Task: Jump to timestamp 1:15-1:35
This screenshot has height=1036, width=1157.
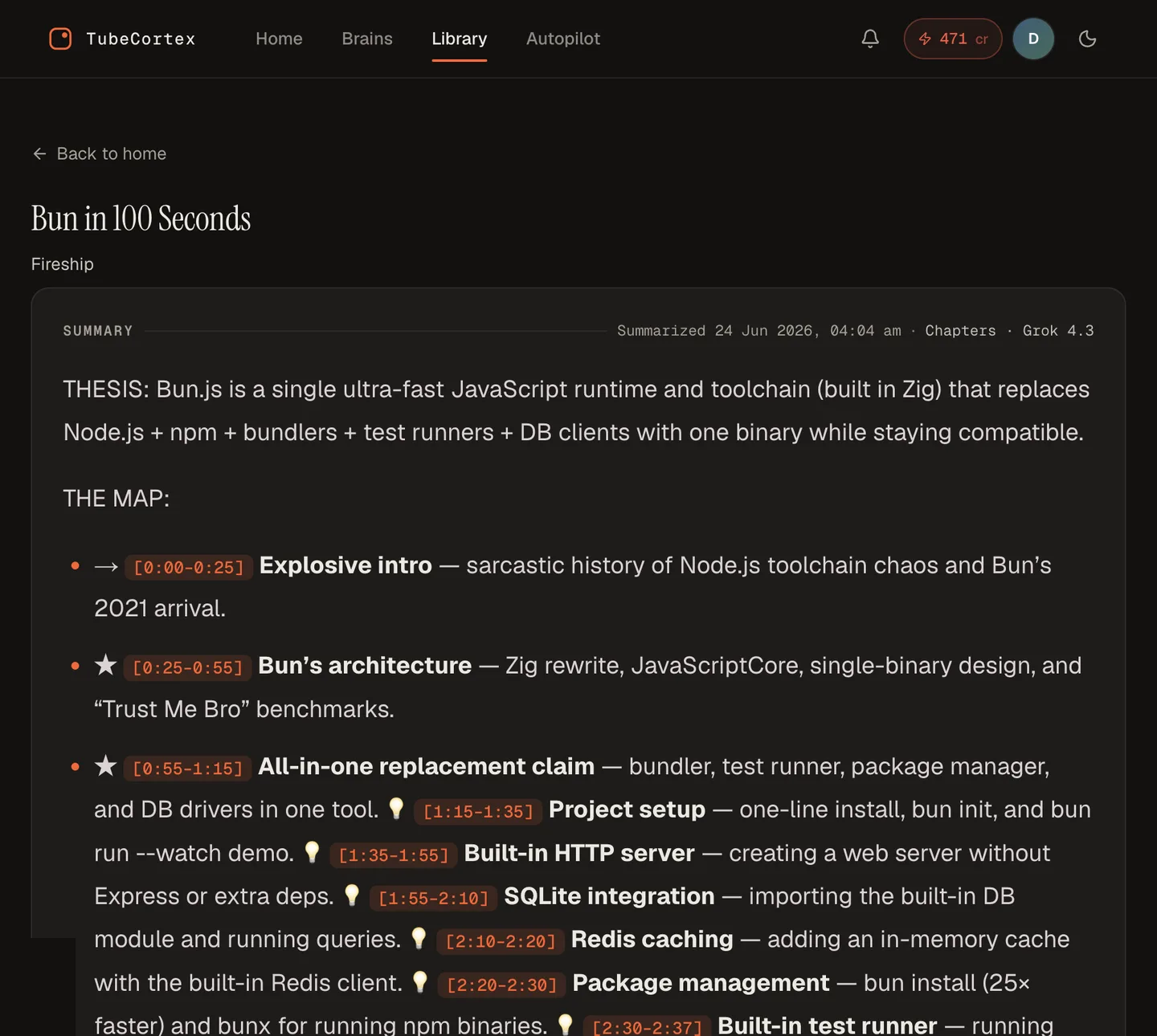Action: point(479,811)
